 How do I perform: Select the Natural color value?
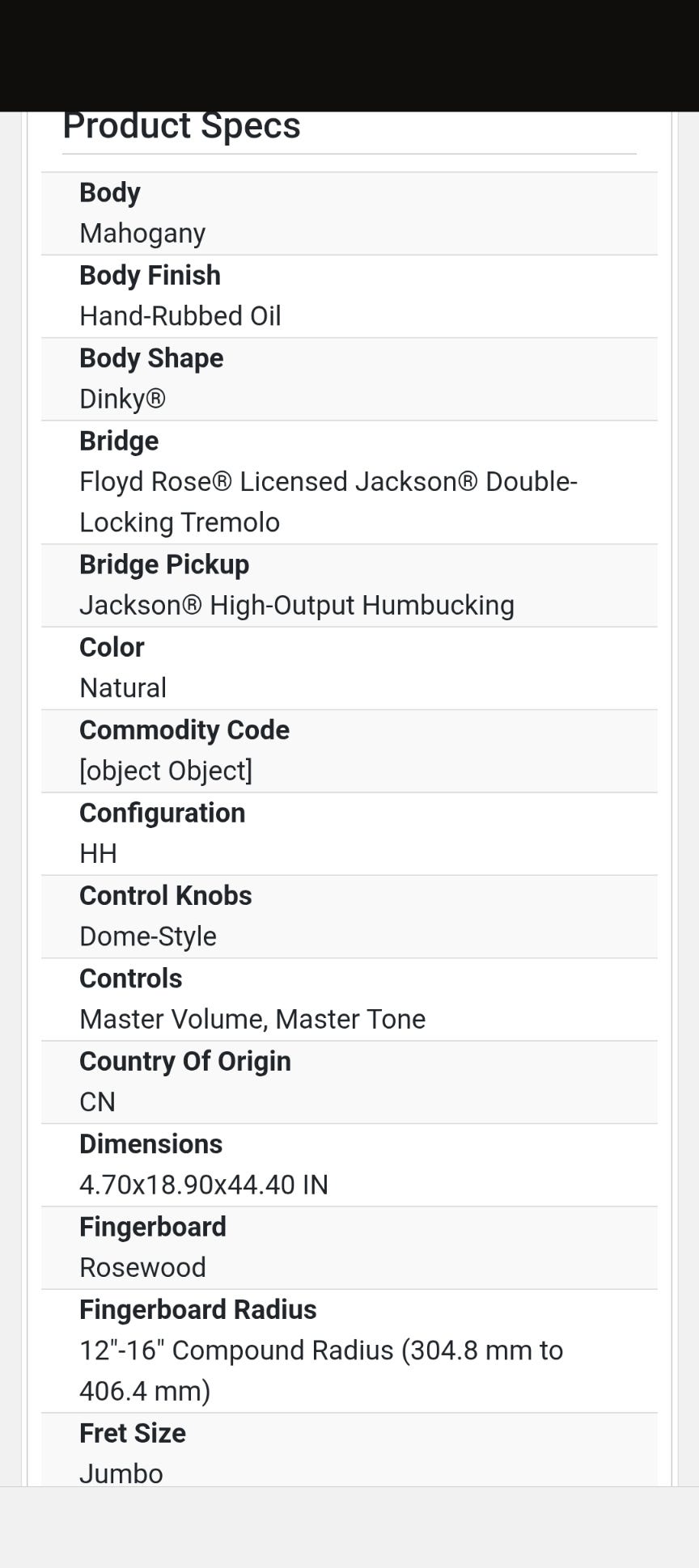coord(123,688)
